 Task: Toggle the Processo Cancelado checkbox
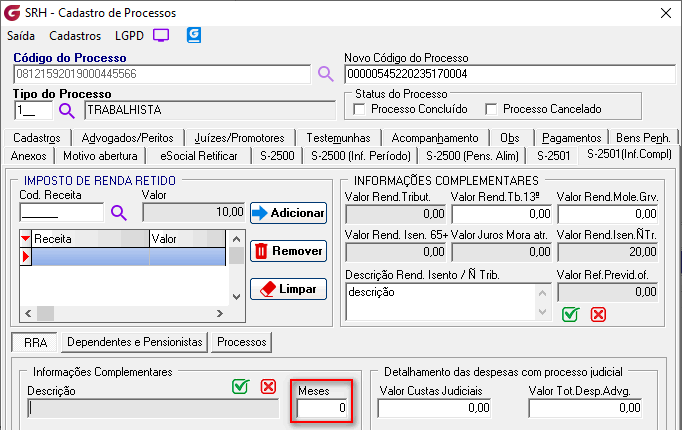[491, 109]
